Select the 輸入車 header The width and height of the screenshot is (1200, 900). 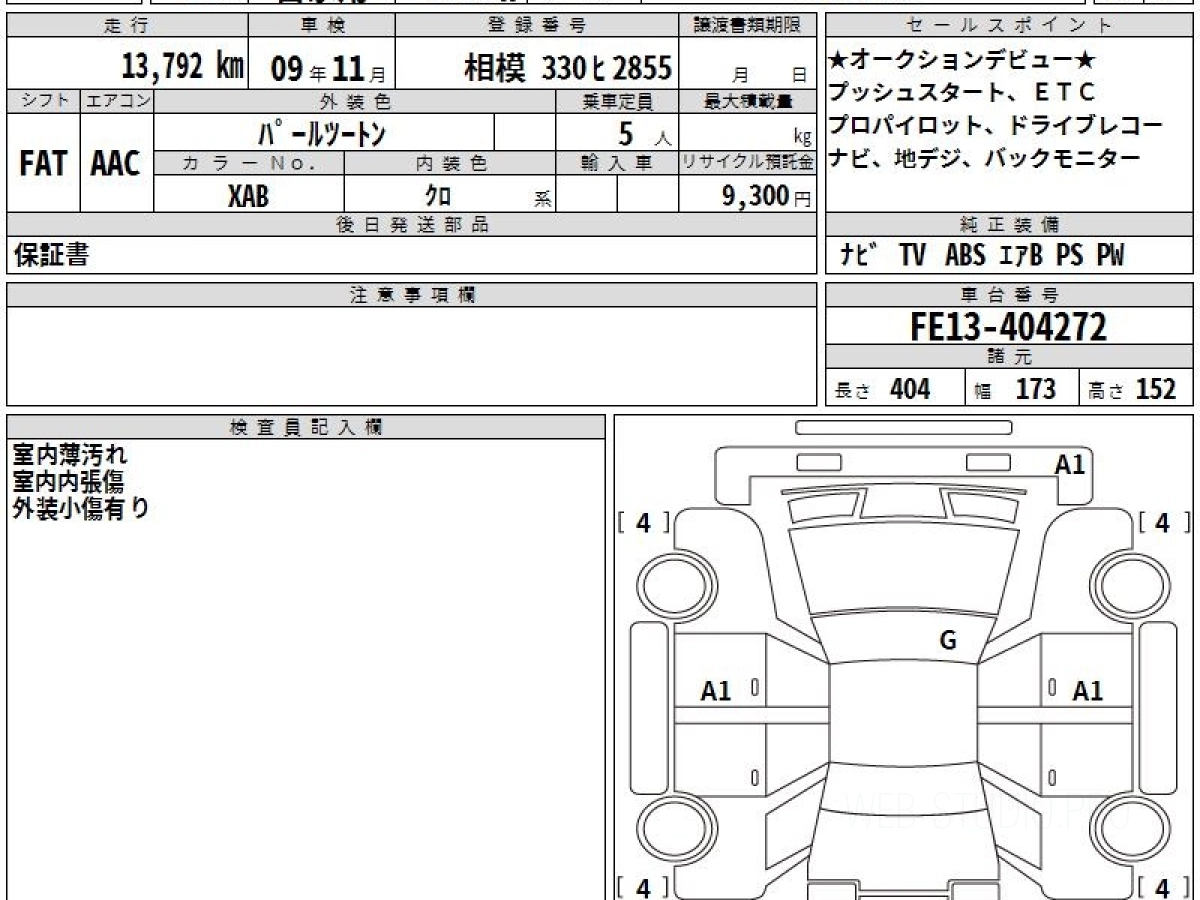pyautogui.click(x=617, y=163)
